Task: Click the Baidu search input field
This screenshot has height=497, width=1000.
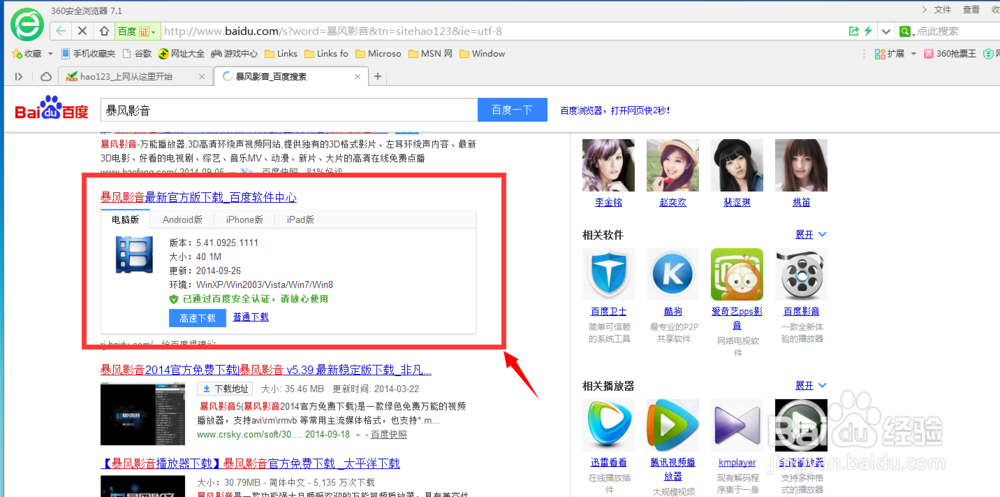Action: 289,110
